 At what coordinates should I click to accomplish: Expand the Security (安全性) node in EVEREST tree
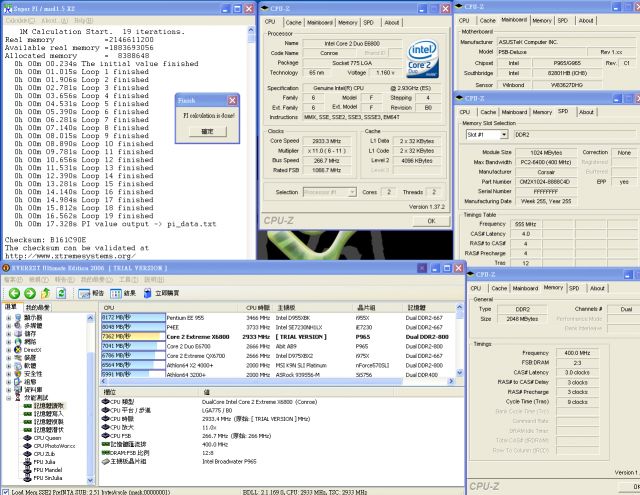[9, 374]
